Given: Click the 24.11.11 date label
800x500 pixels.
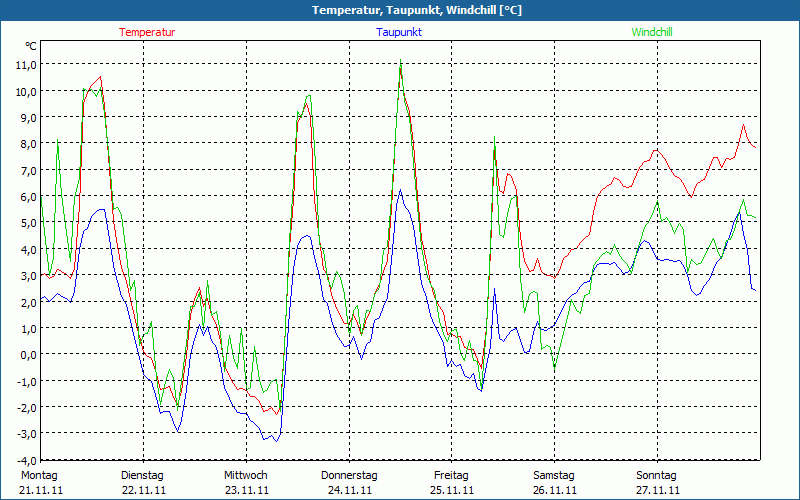Looking at the screenshot, I should coord(349,490).
